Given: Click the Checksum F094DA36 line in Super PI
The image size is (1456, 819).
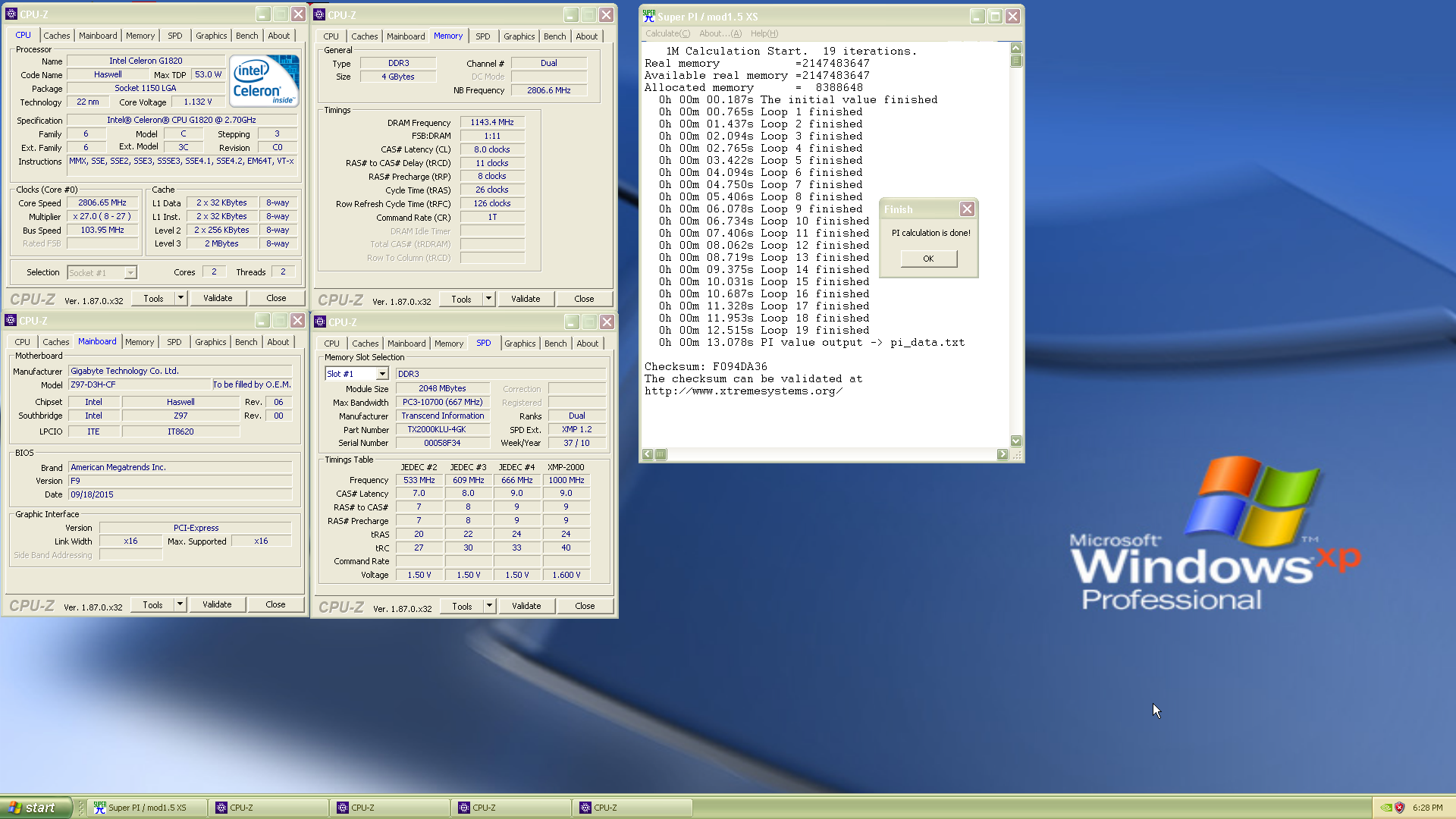Looking at the screenshot, I should (x=705, y=366).
